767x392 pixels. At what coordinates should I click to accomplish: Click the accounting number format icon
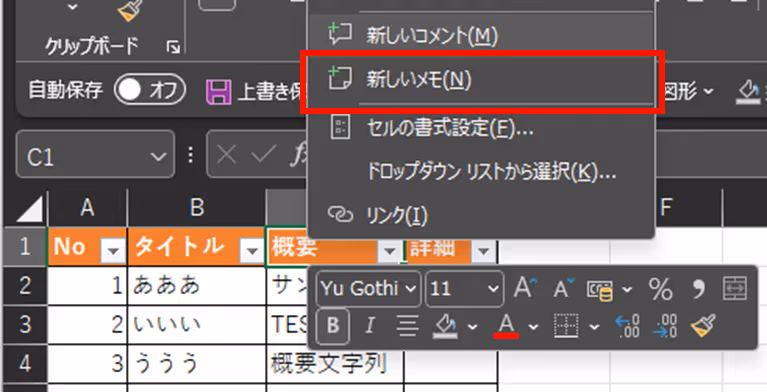click(x=600, y=290)
